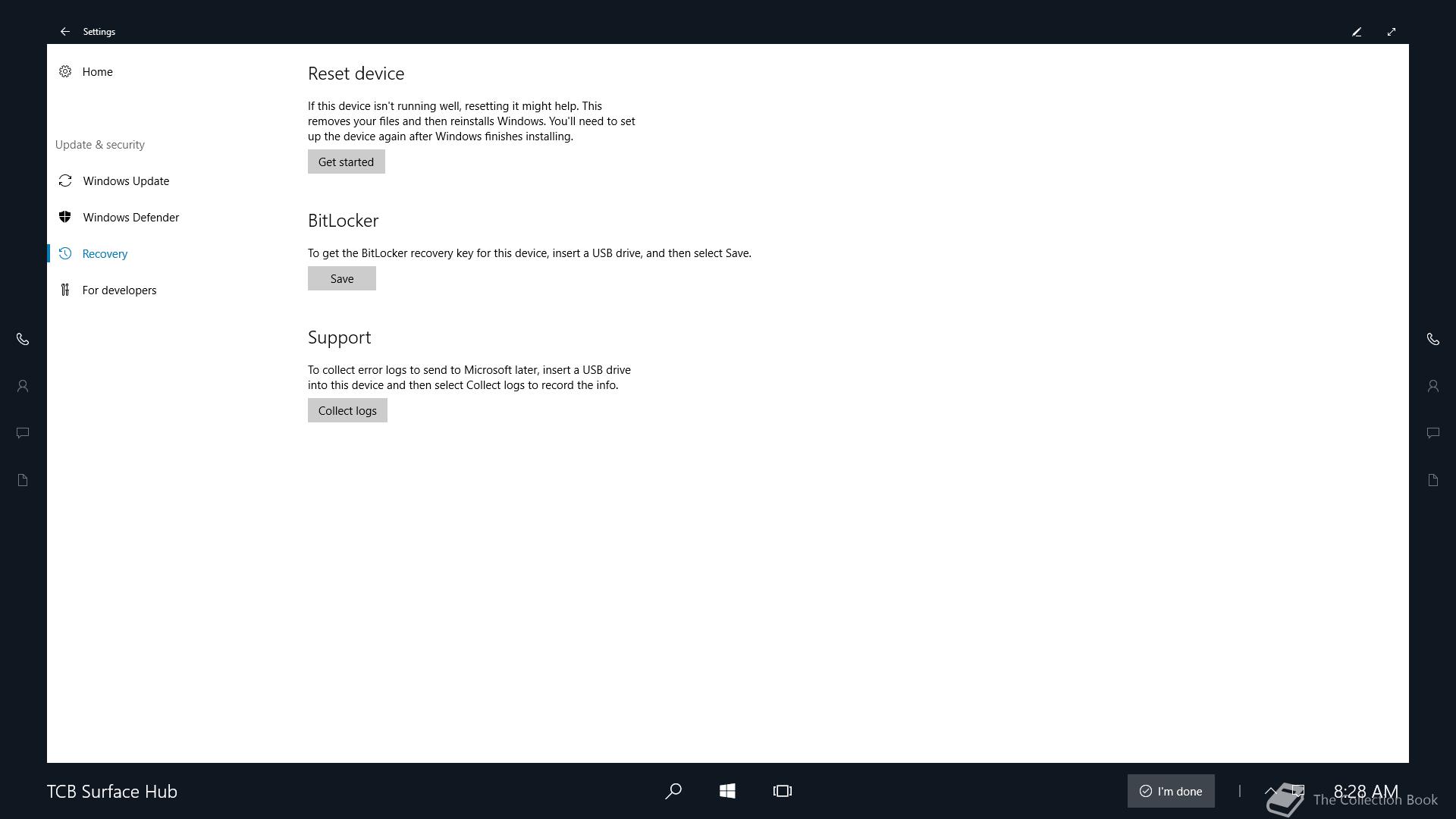
Task: Click the BitLocker heading
Action: click(x=343, y=221)
